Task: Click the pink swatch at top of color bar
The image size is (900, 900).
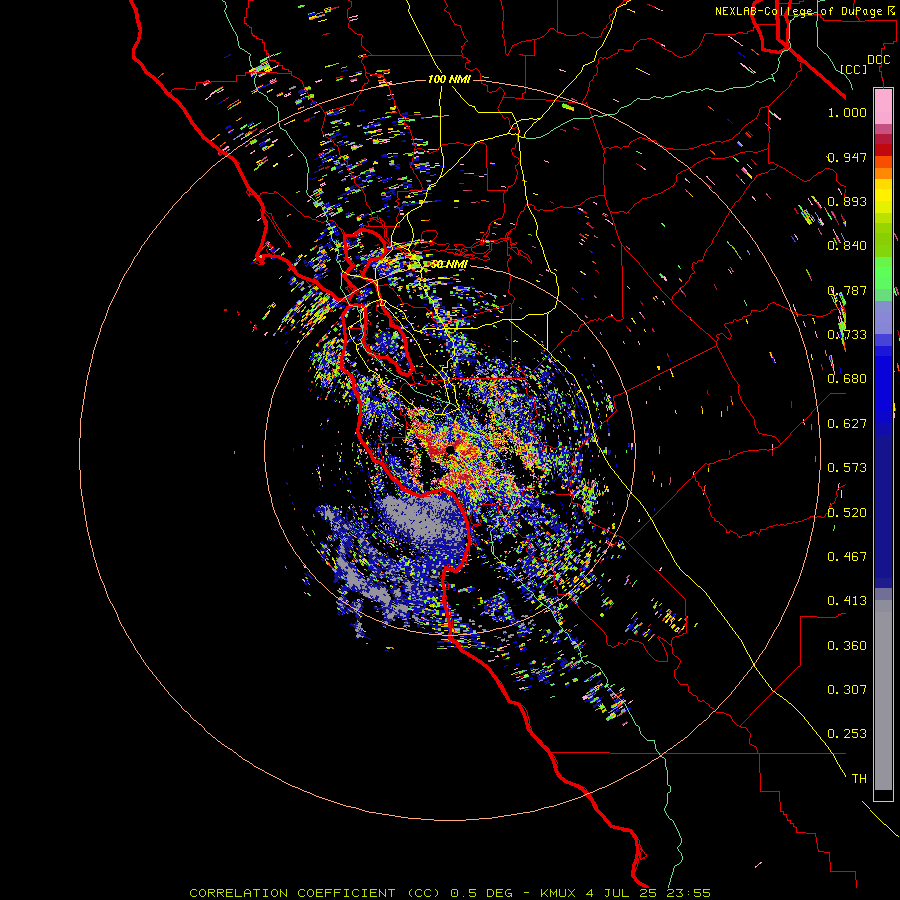Action: click(x=883, y=106)
